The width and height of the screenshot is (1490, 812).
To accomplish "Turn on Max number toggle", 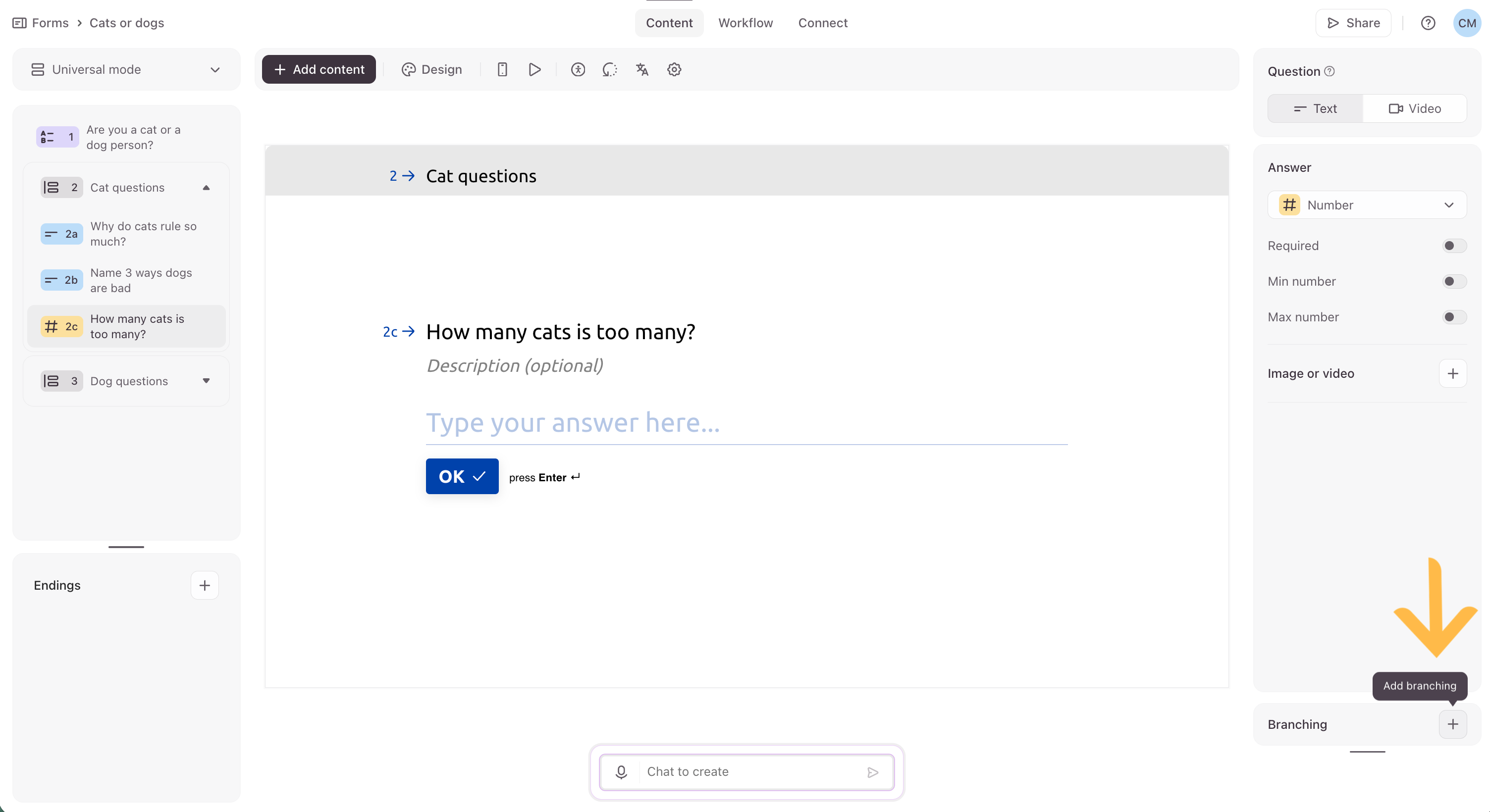I will pyautogui.click(x=1453, y=317).
